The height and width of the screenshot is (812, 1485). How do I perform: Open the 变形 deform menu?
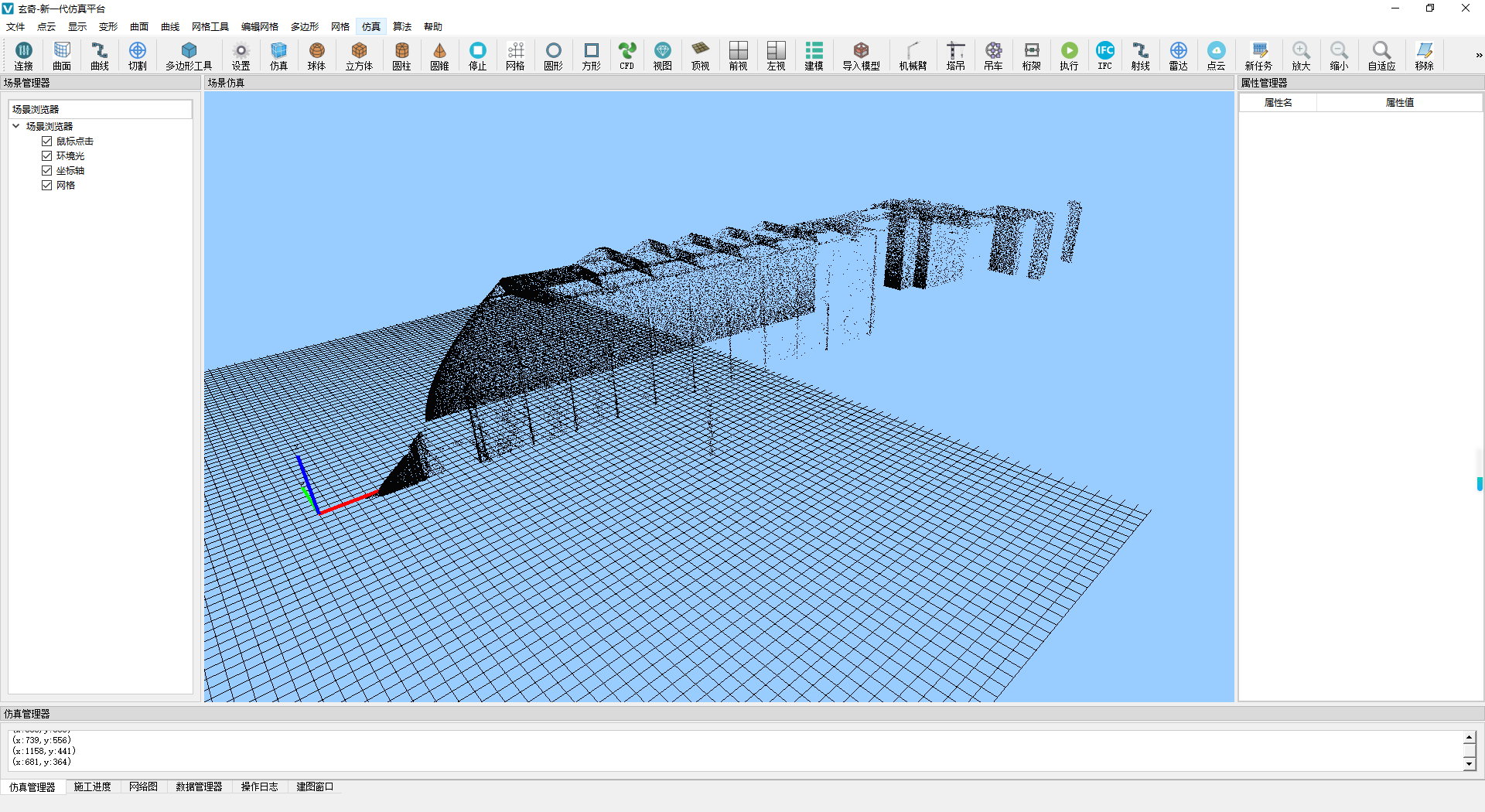(108, 27)
